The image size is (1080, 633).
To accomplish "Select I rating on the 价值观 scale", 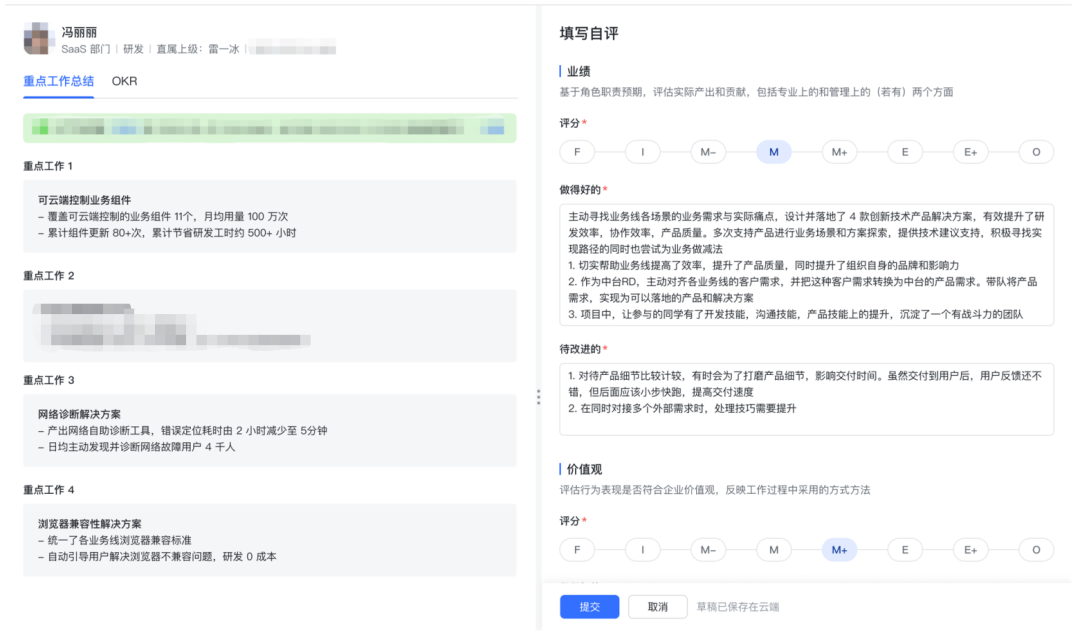I will click(x=642, y=549).
